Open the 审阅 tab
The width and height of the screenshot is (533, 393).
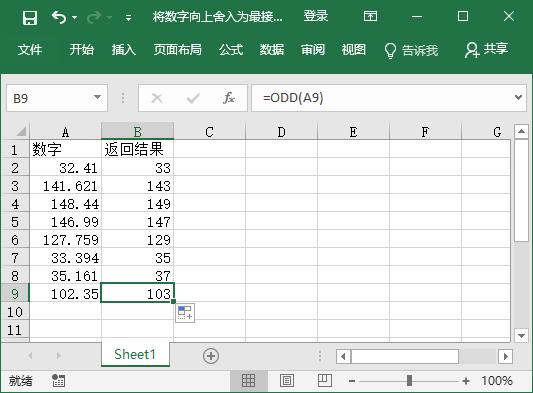313,50
